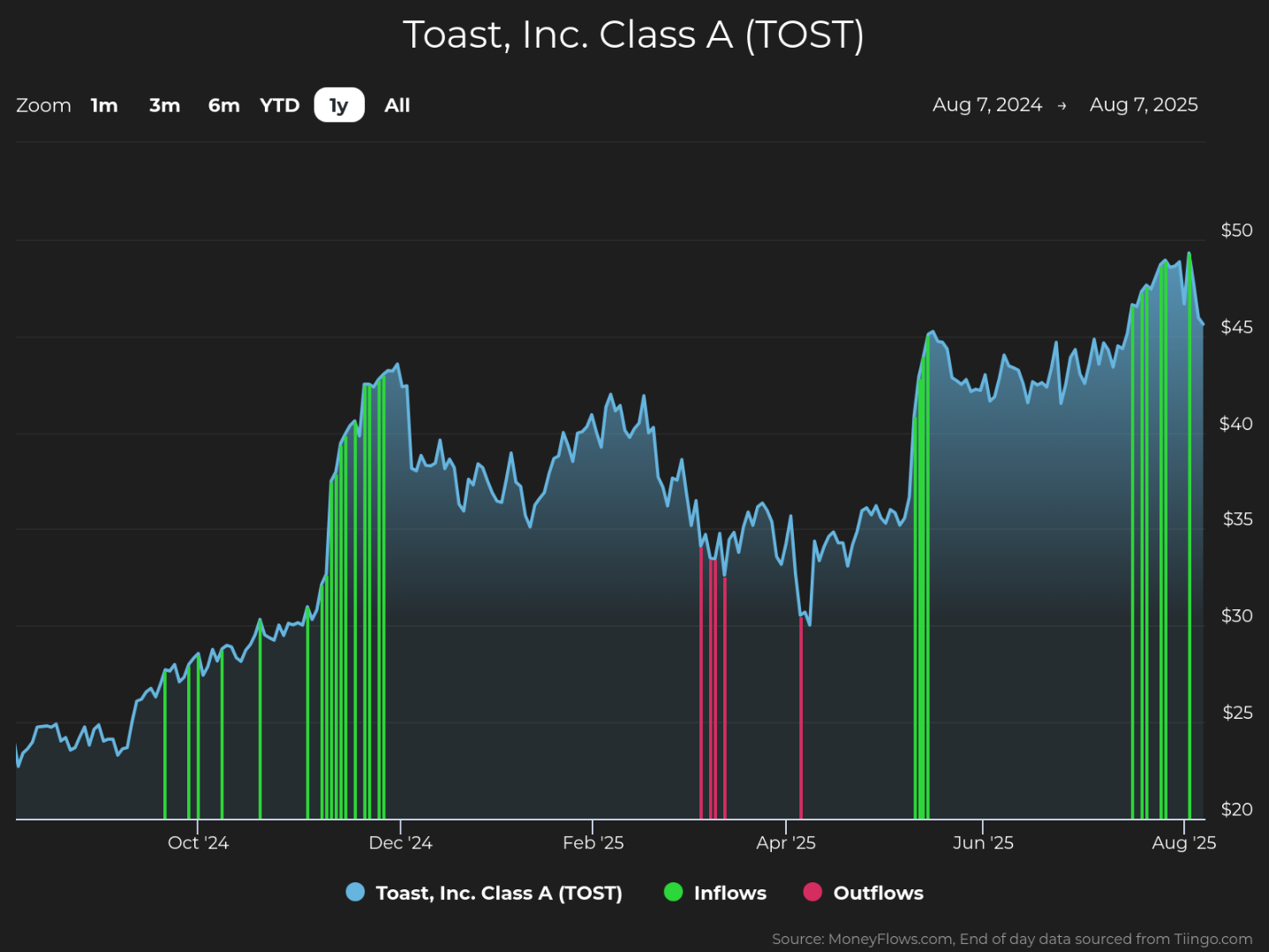The width and height of the screenshot is (1269, 952).
Task: Click the blue TOST legend dot
Action: coord(355,892)
